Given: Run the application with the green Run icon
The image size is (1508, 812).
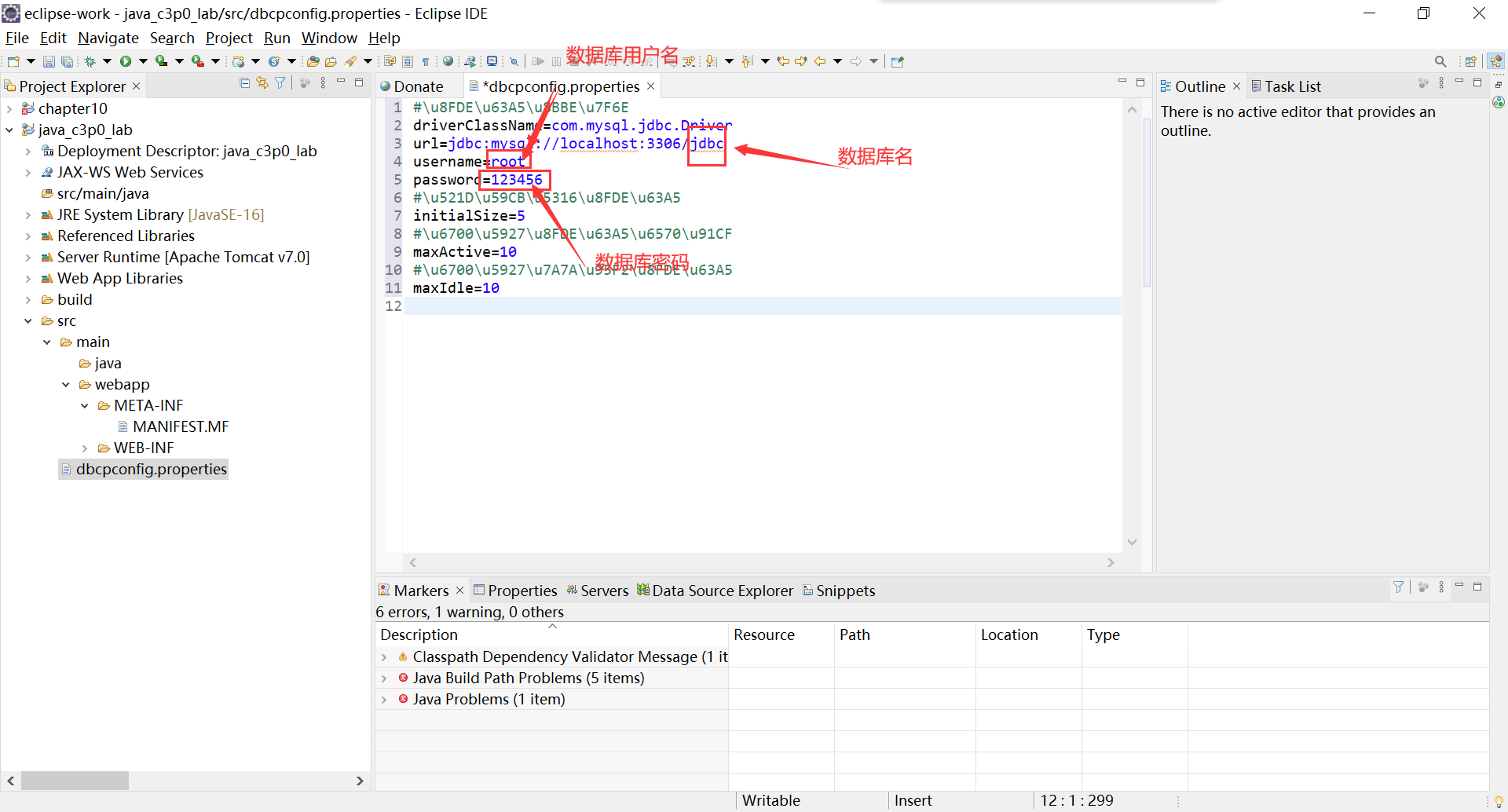Looking at the screenshot, I should (x=128, y=60).
